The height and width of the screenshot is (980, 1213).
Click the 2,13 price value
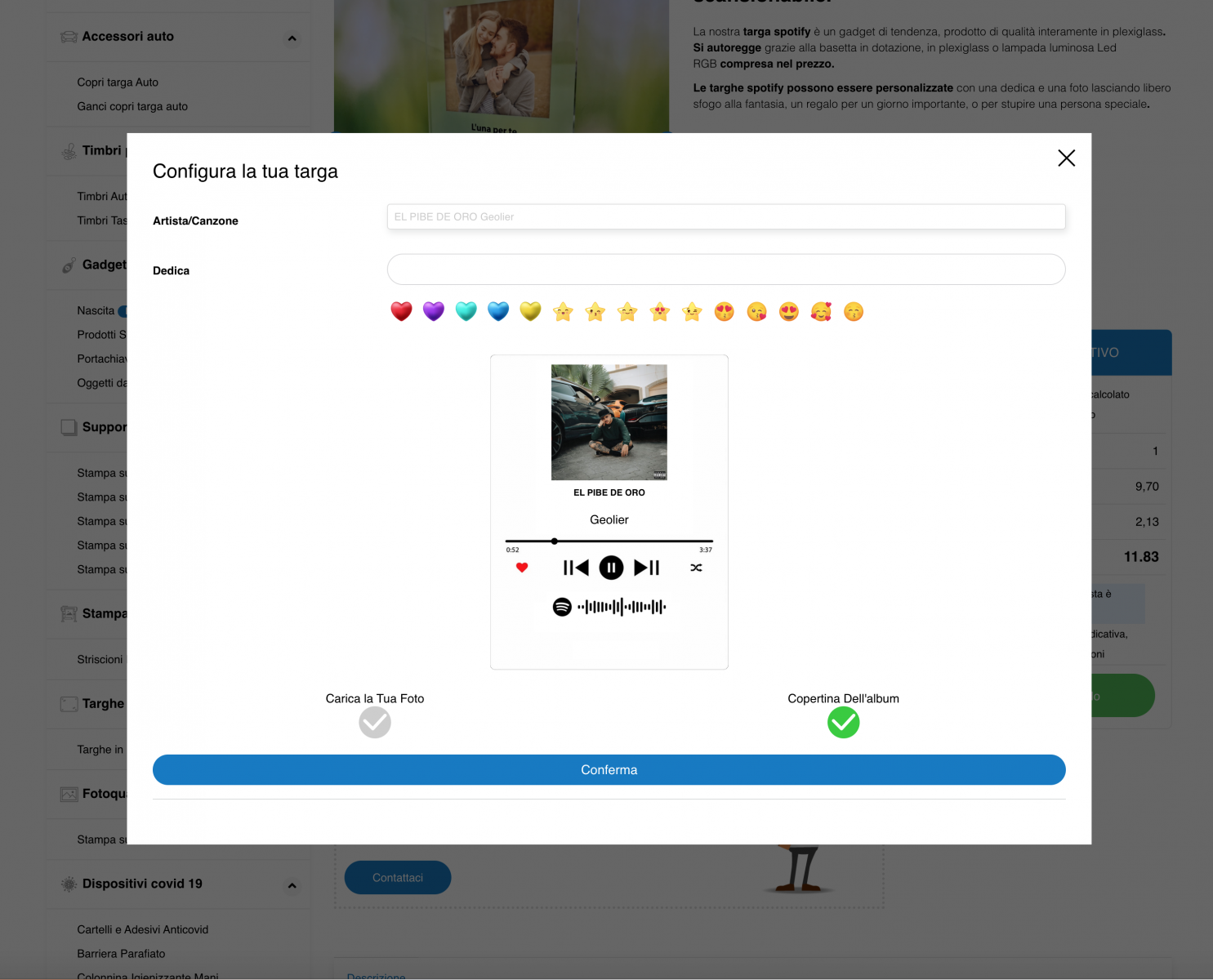click(1147, 522)
